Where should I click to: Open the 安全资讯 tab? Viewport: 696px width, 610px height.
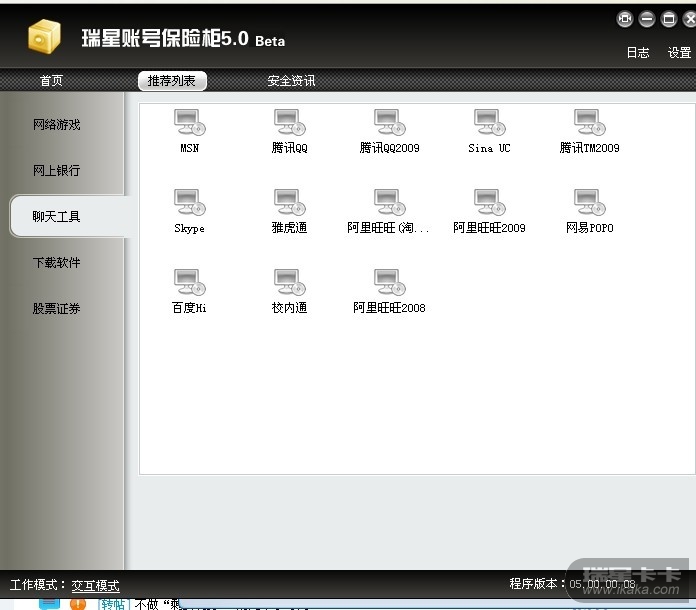[x=291, y=81]
